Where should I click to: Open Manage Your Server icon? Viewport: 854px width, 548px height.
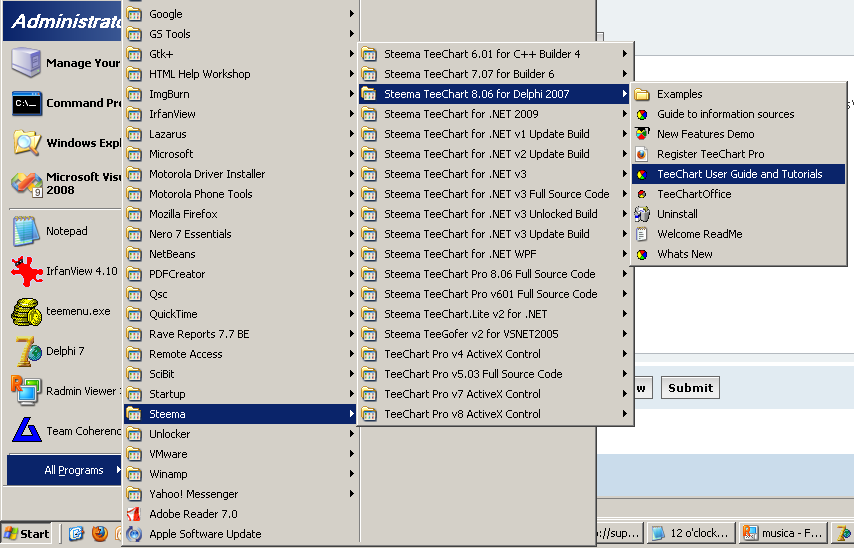[26, 62]
